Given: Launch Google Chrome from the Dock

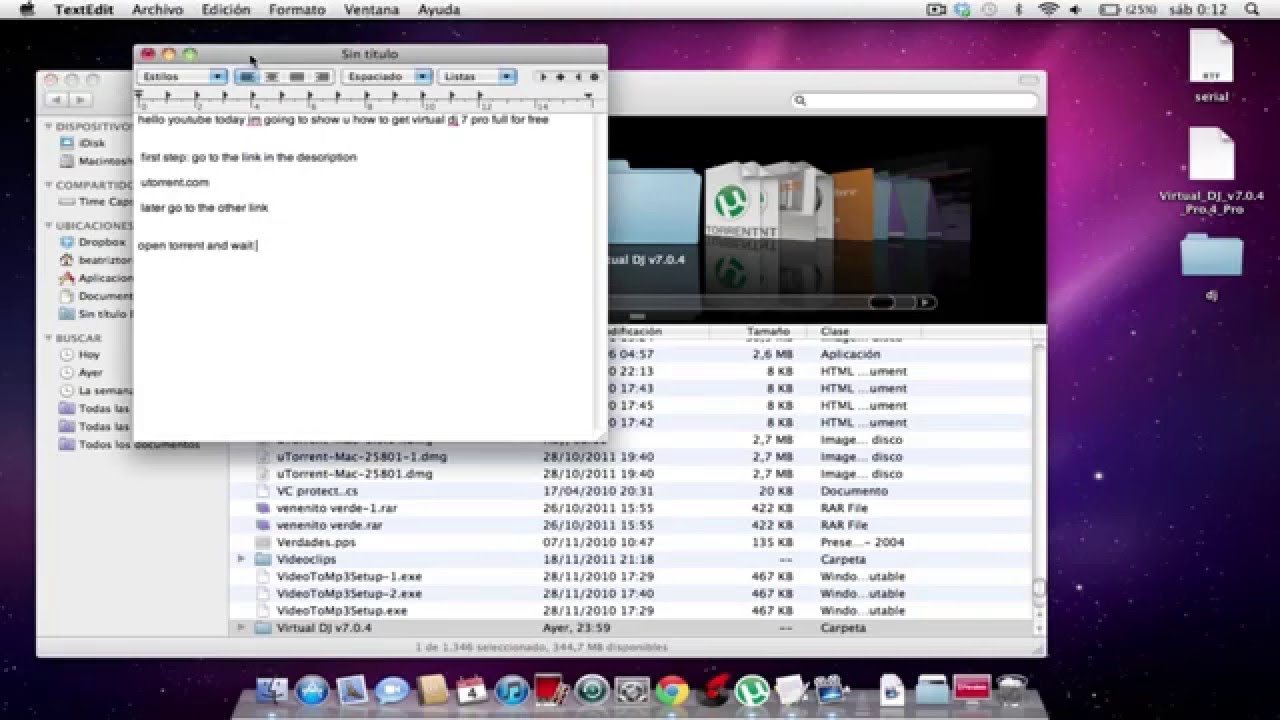Looking at the screenshot, I should pyautogui.click(x=672, y=691).
